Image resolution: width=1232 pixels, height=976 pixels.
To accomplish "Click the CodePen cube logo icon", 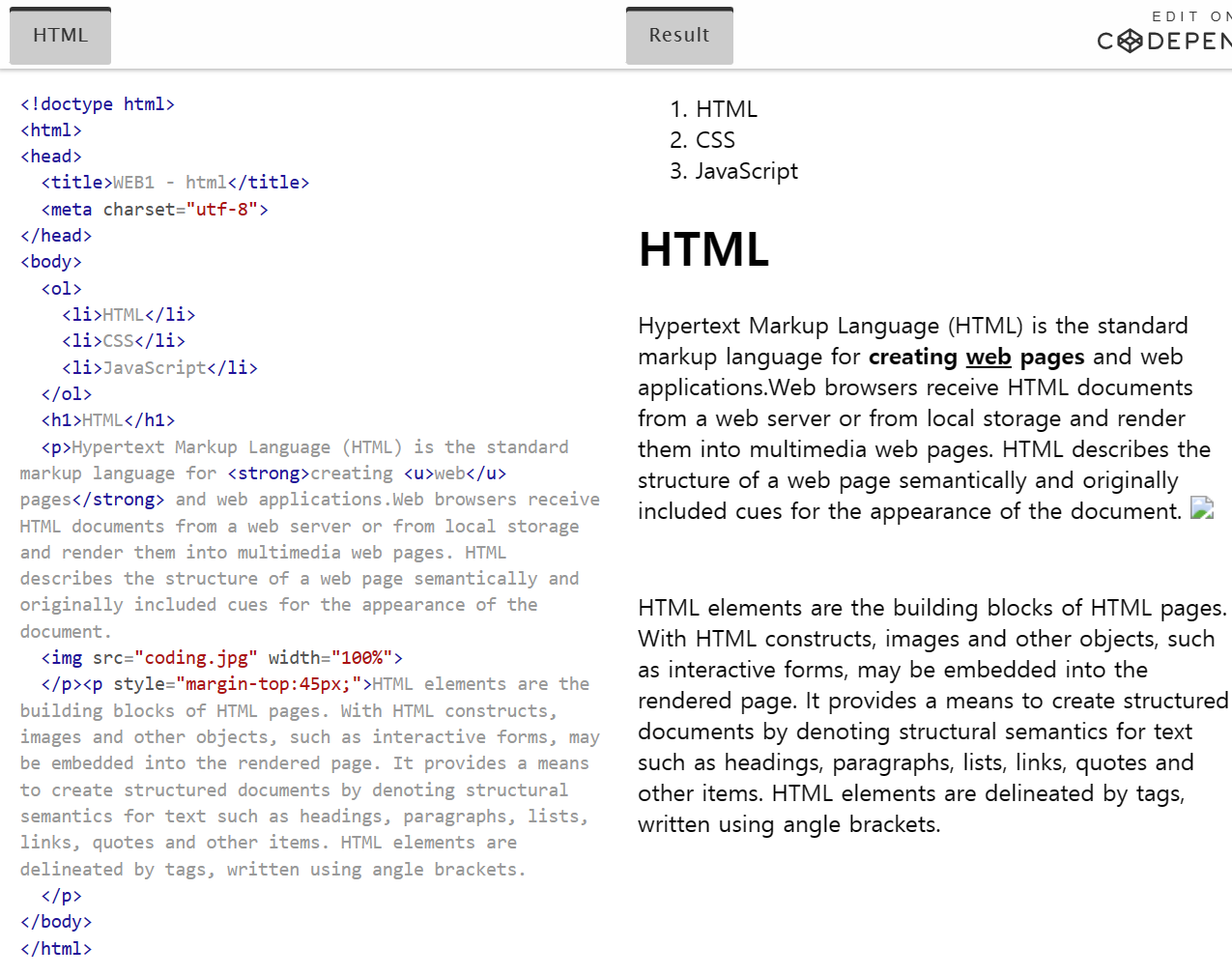I will (1129, 41).
